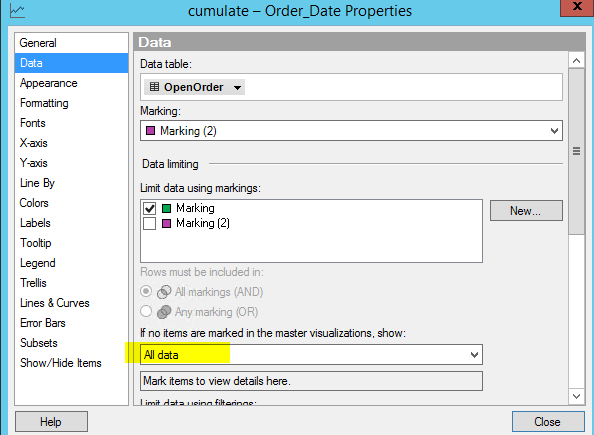594x435 pixels.
Task: Check the Marking (2) checkbox
Action: tap(150, 223)
